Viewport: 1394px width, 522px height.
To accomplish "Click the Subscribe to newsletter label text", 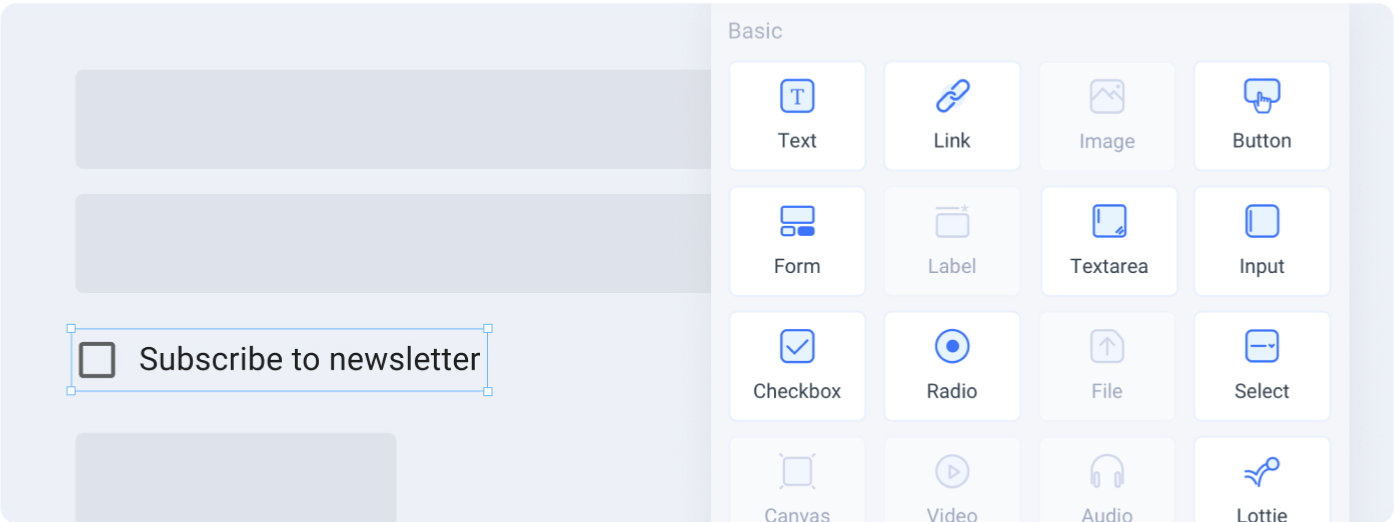I will [x=310, y=359].
